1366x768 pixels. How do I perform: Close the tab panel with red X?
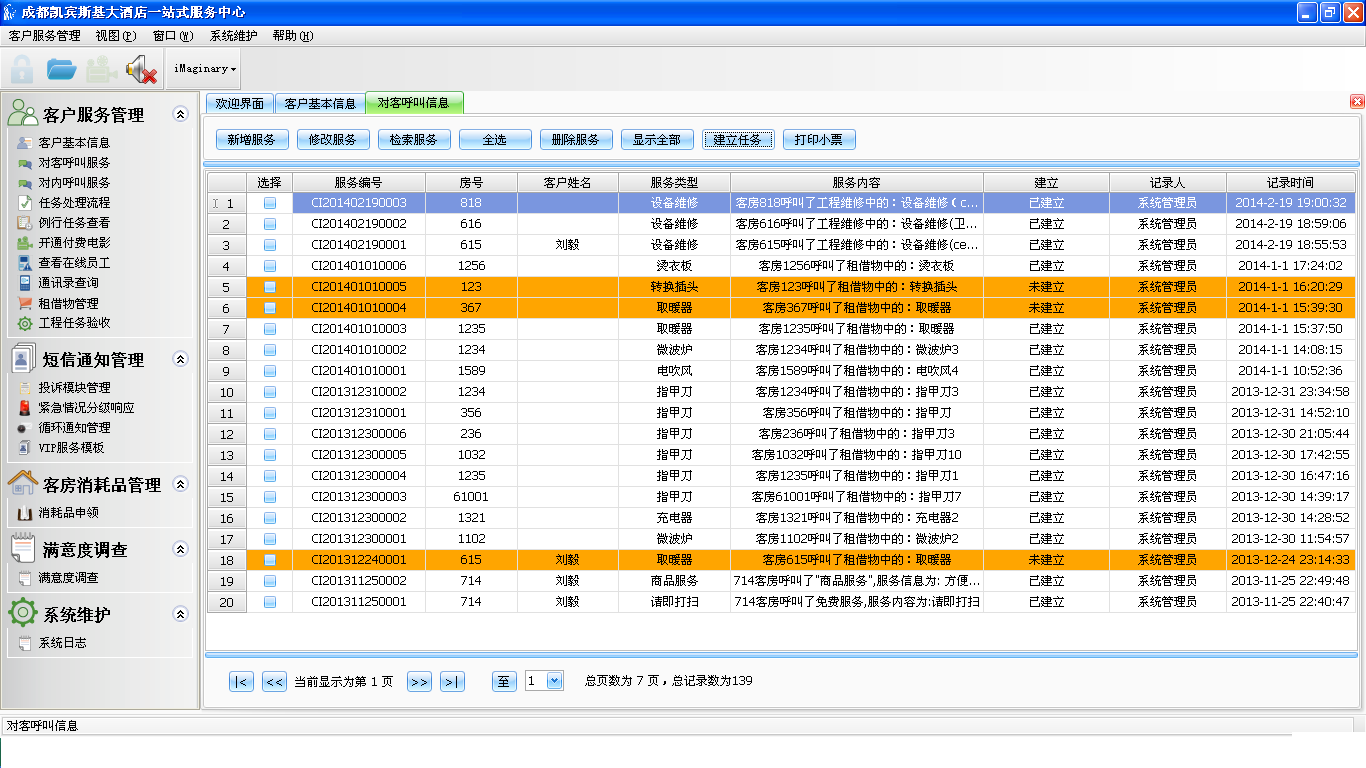click(x=1357, y=101)
